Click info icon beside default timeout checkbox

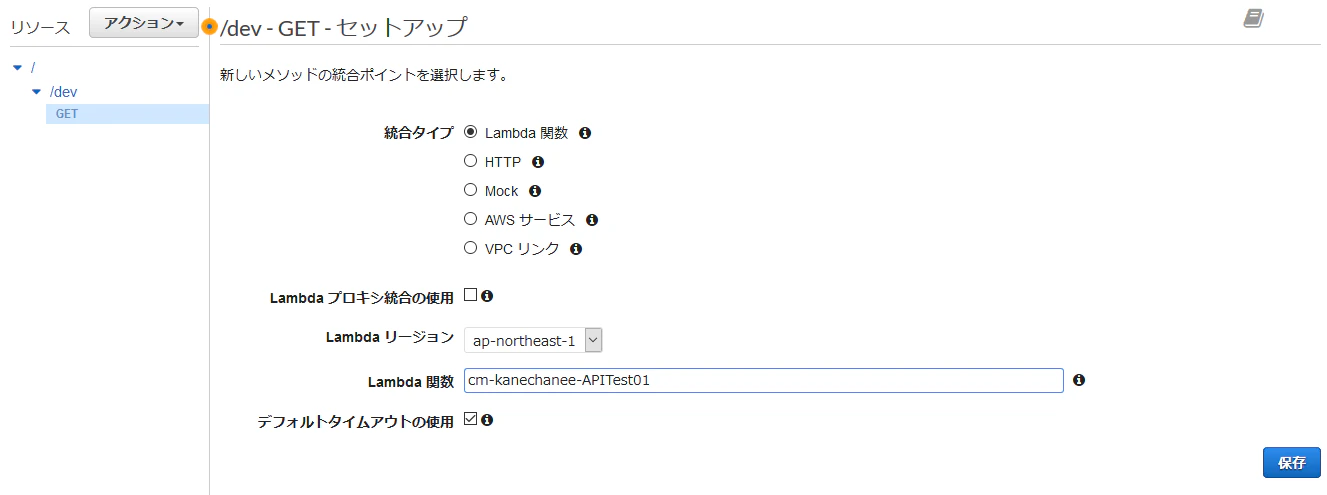pyautogui.click(x=487, y=420)
